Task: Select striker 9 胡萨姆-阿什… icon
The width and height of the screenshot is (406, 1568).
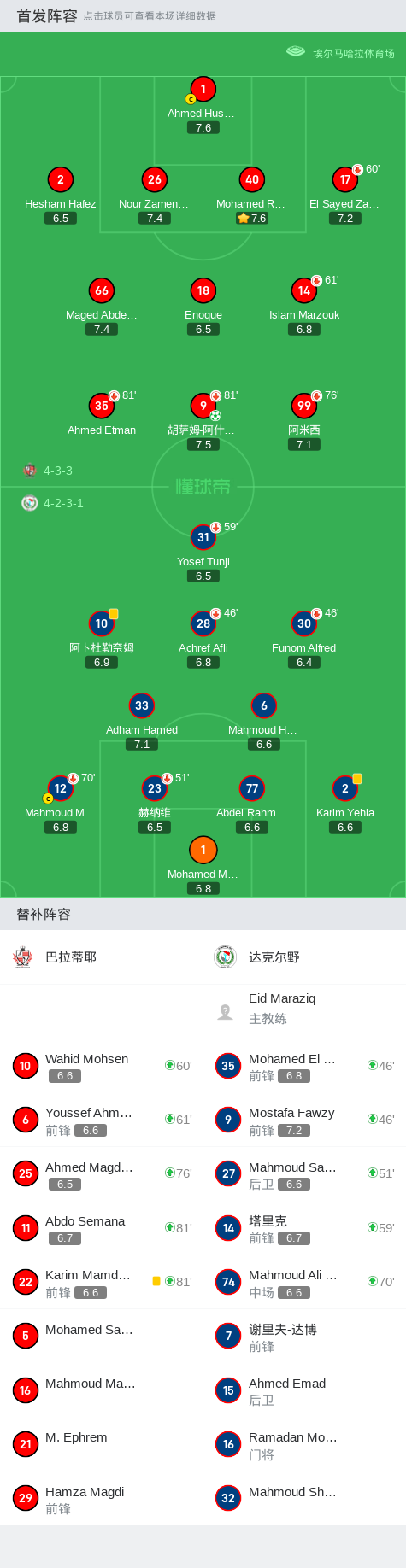Action: pos(203,406)
